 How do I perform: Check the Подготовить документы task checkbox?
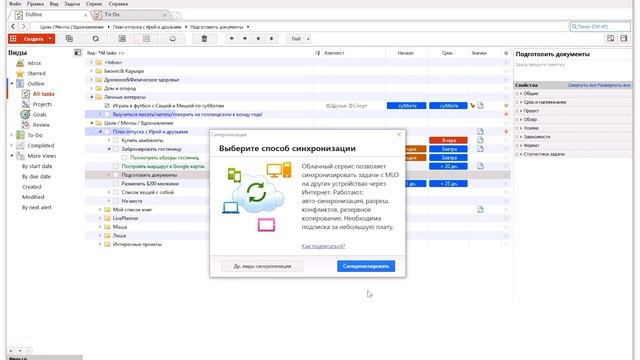coord(116,175)
